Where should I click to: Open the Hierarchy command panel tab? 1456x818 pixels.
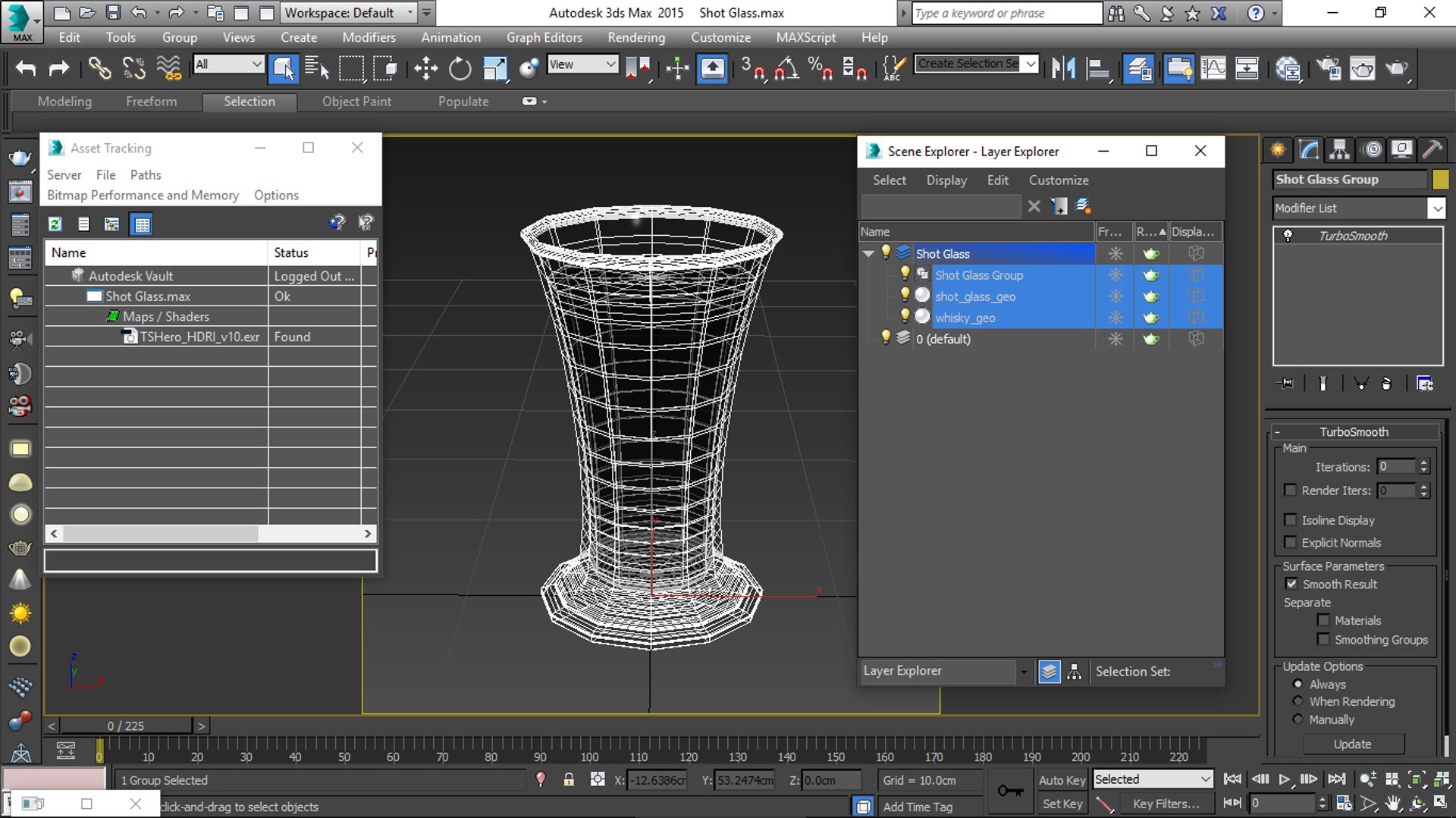(x=1340, y=149)
